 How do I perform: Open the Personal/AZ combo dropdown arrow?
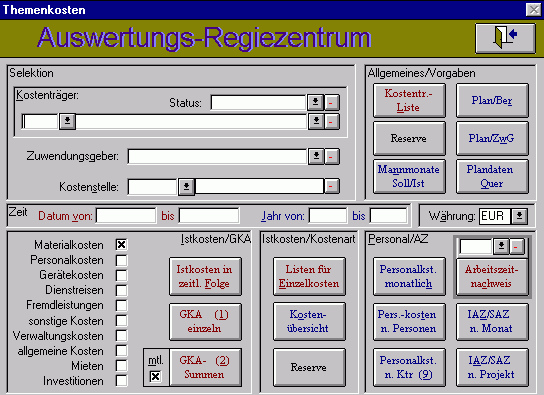tap(501, 247)
